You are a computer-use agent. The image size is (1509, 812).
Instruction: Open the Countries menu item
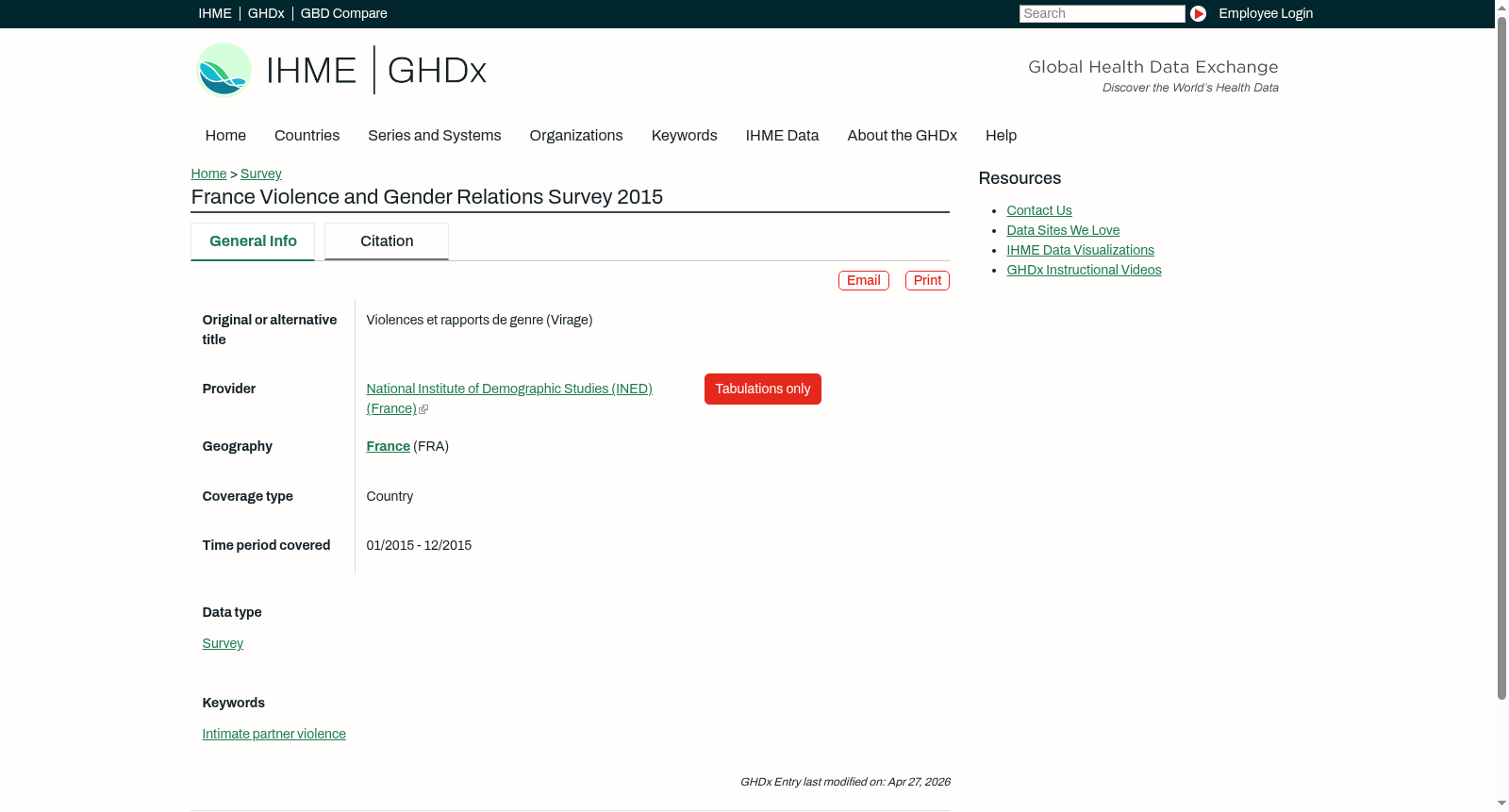tap(307, 136)
